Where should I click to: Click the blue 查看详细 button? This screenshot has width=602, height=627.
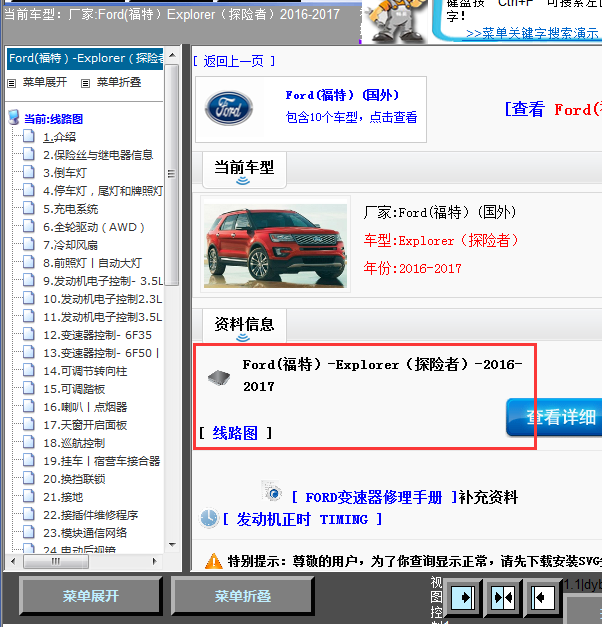coord(554,417)
